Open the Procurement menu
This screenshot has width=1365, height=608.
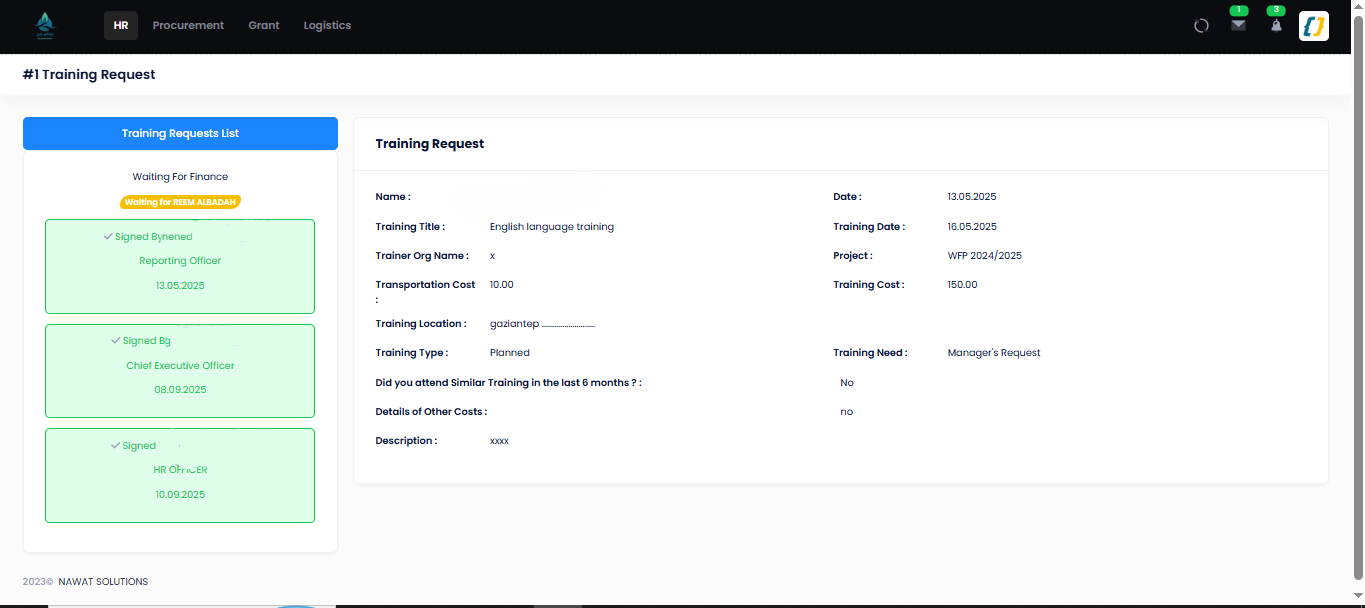188,25
